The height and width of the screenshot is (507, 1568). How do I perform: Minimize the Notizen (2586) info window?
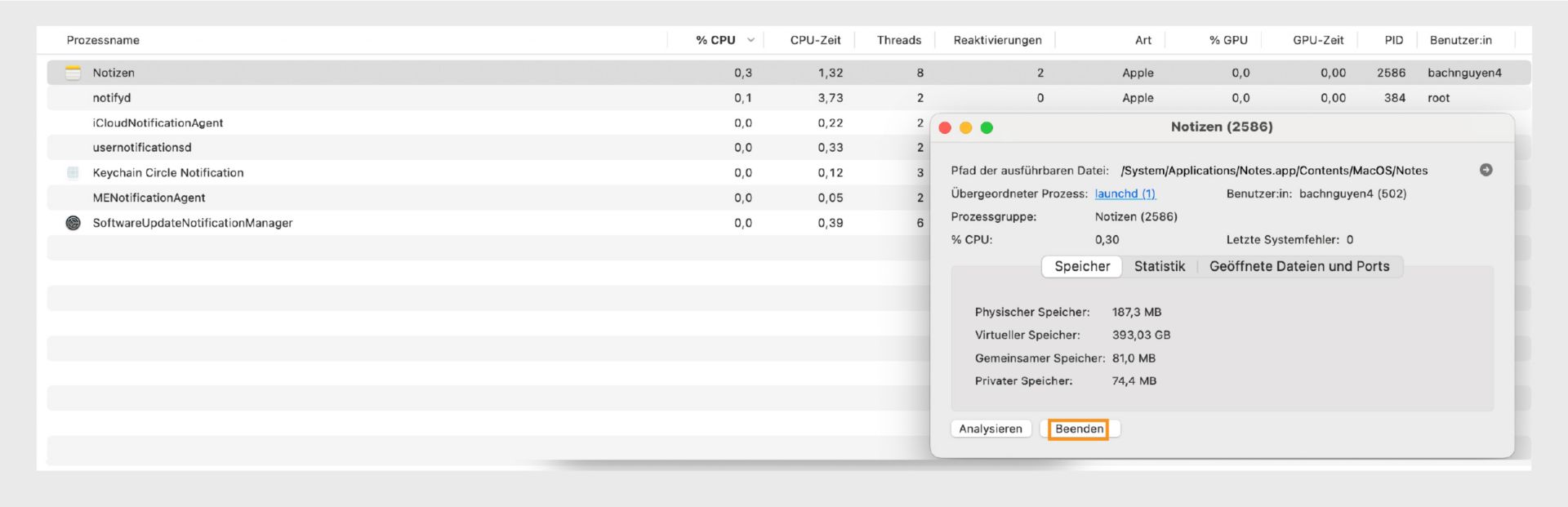pyautogui.click(x=965, y=127)
